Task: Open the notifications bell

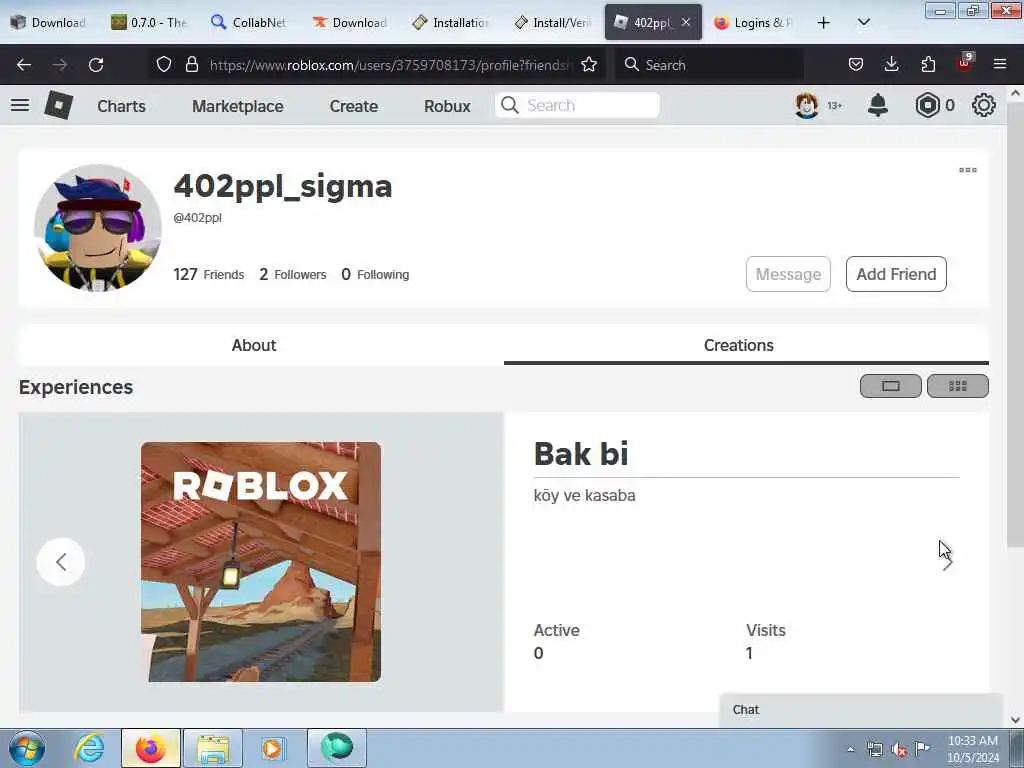Action: [x=878, y=105]
